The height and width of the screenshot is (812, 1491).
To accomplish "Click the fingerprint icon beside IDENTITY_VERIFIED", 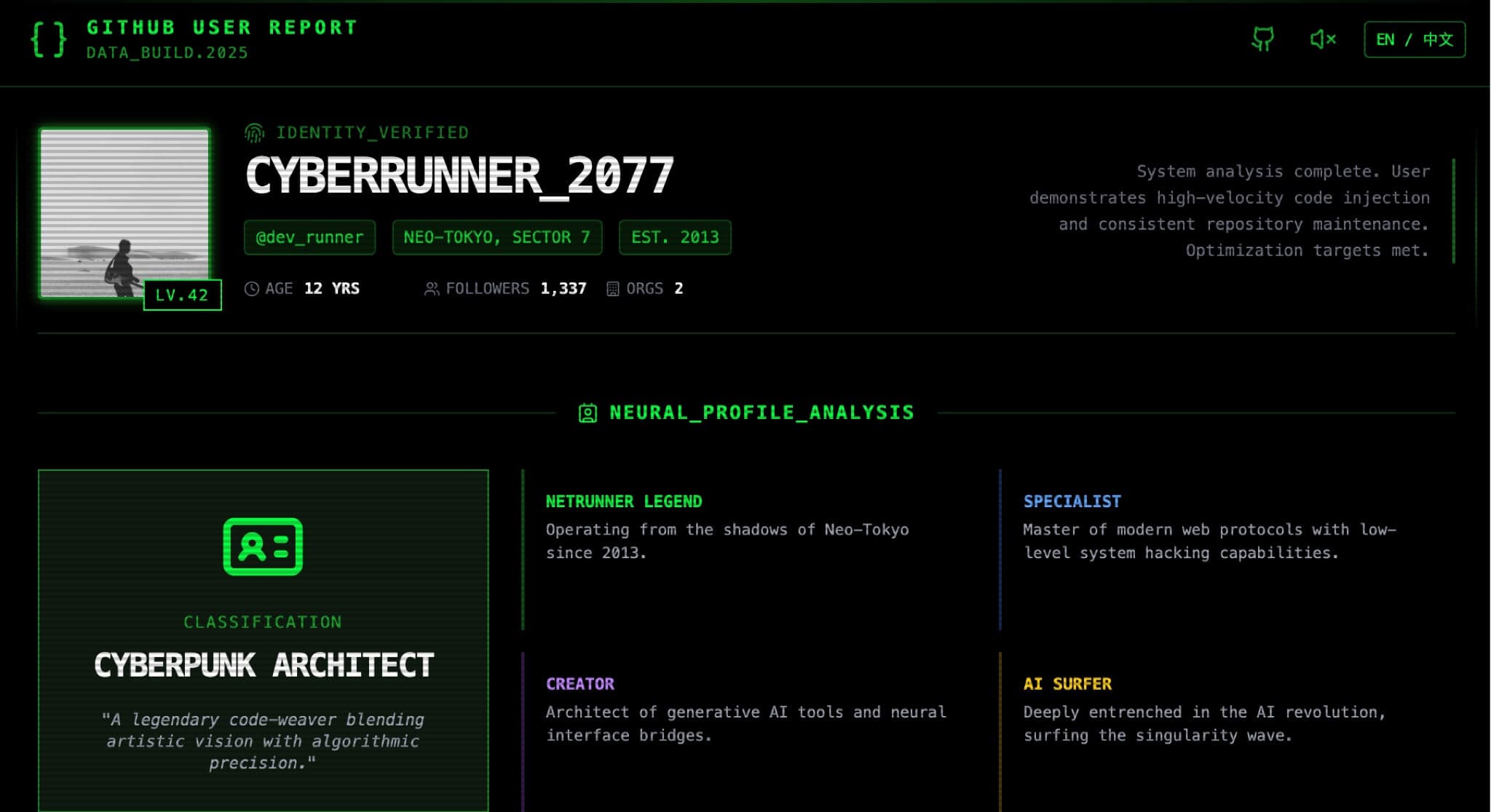I will click(253, 132).
